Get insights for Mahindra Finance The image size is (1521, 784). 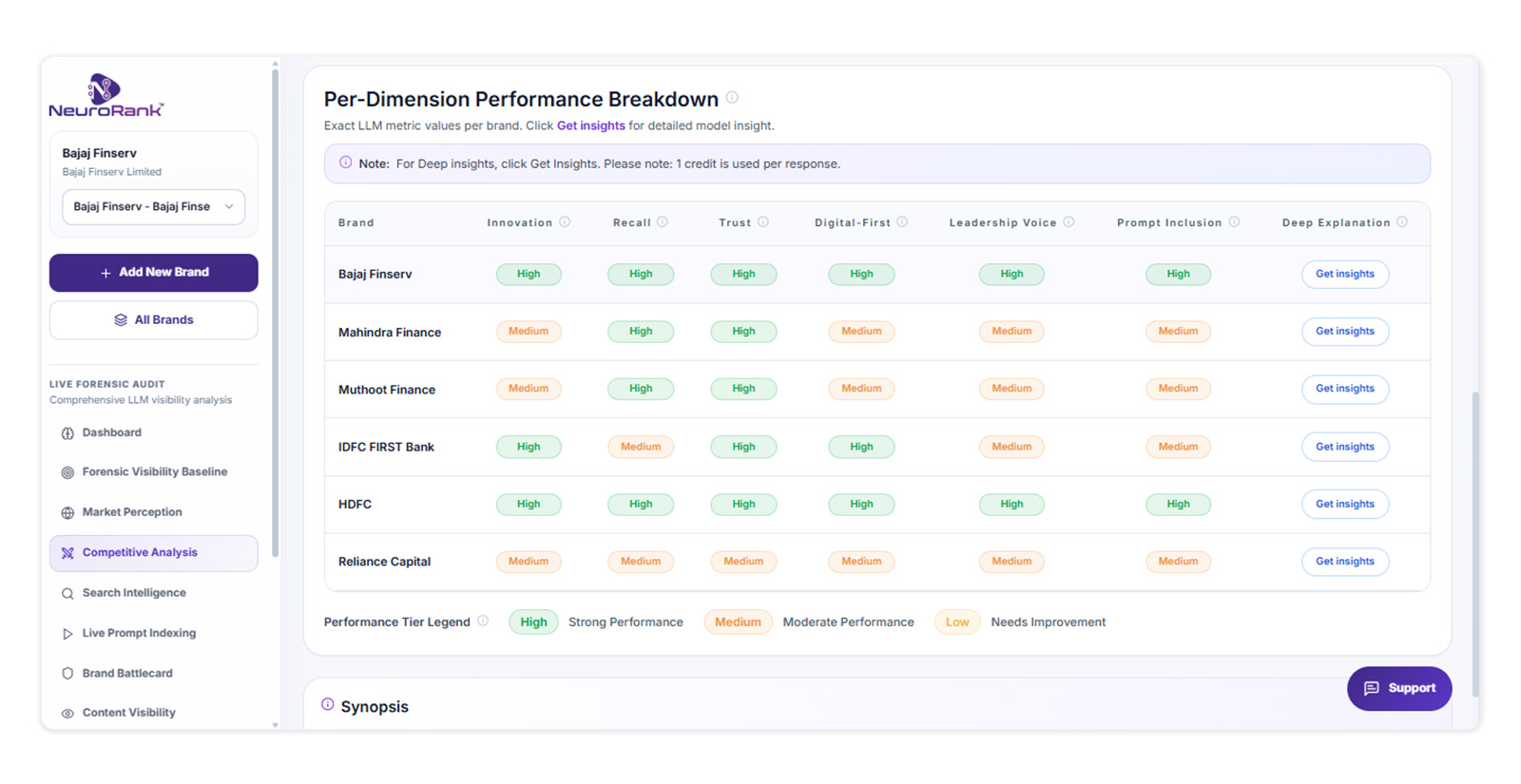tap(1345, 332)
